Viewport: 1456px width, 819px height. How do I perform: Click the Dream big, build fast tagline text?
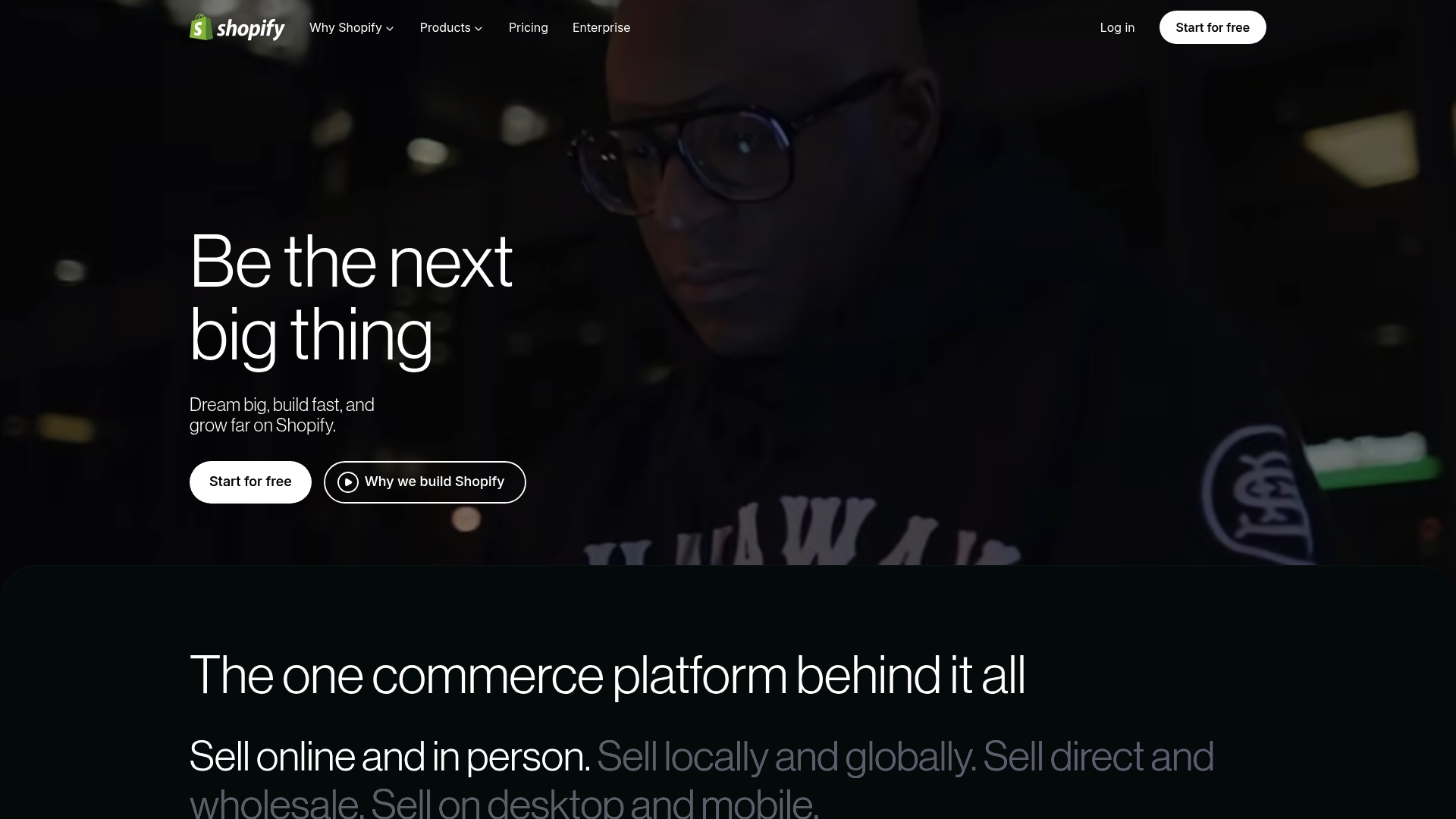(x=282, y=415)
